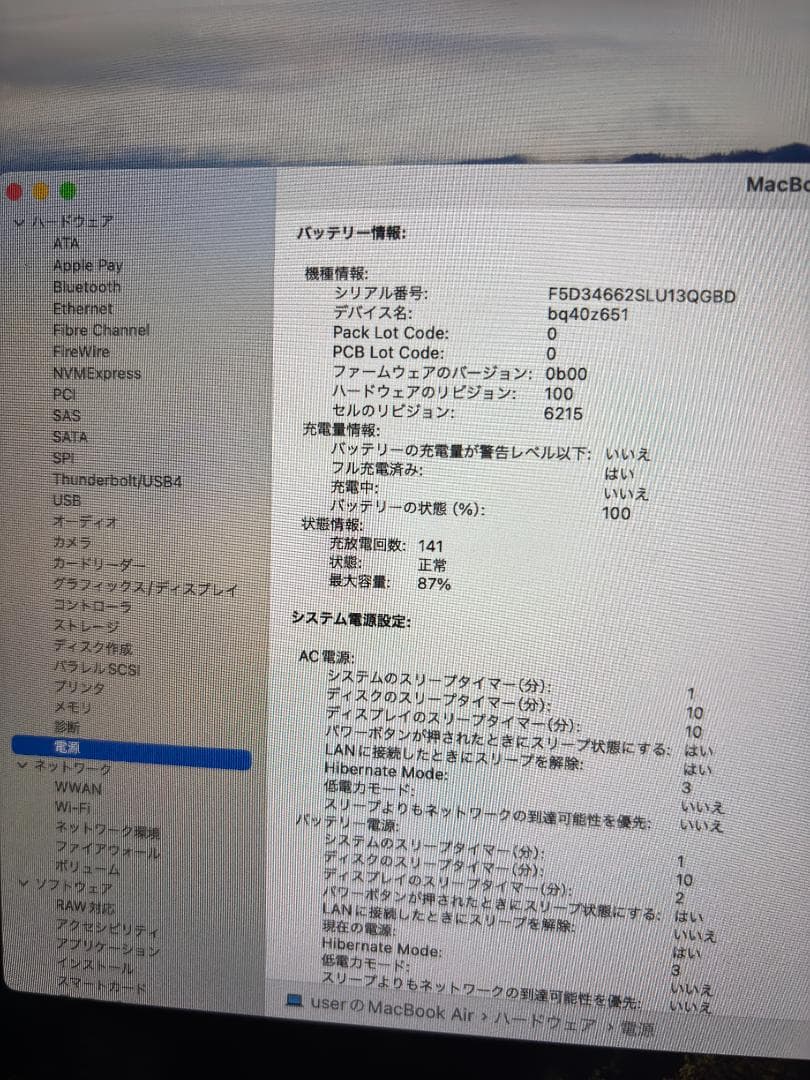Open ストレージ in the sidebar
810x1080 pixels.
point(86,626)
